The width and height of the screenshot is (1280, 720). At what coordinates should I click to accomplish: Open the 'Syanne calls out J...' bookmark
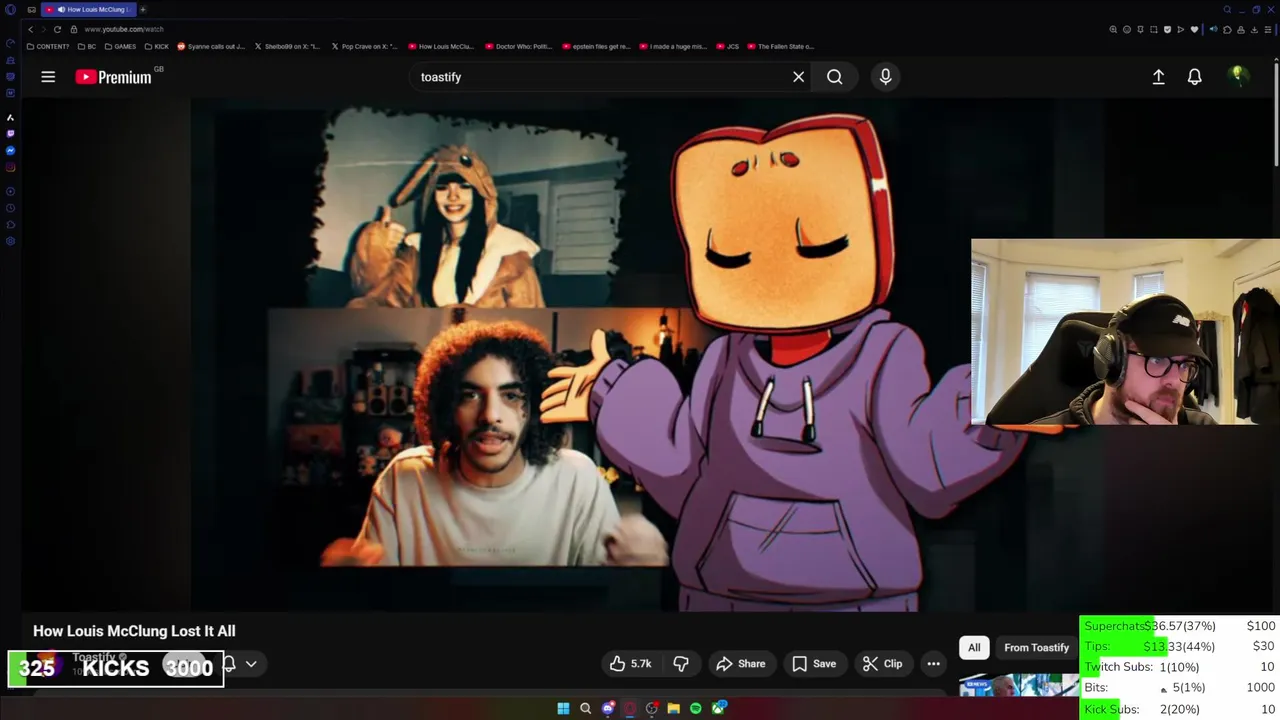coord(211,46)
